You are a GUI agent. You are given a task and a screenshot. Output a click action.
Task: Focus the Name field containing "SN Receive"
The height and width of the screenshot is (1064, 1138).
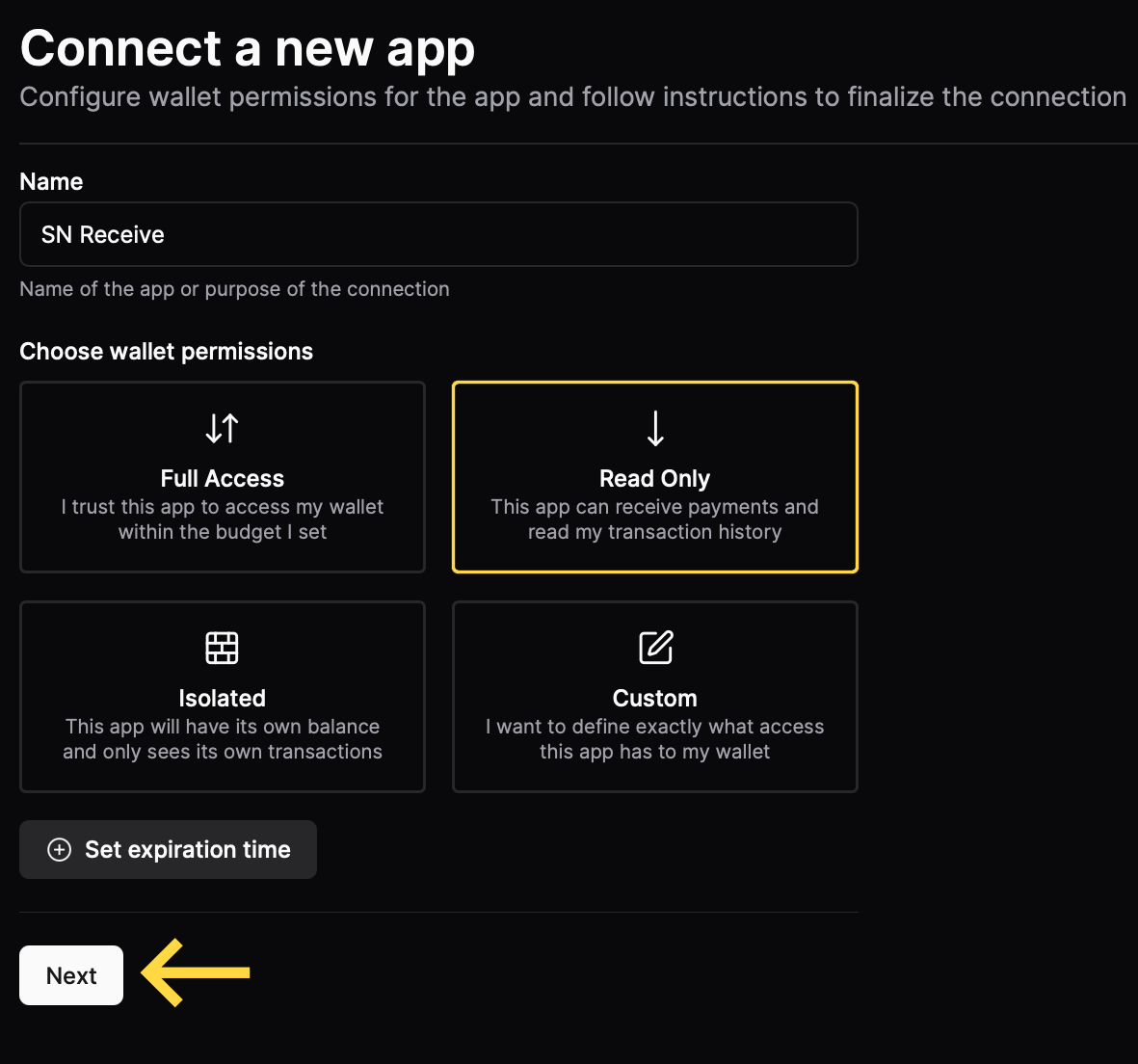(438, 234)
